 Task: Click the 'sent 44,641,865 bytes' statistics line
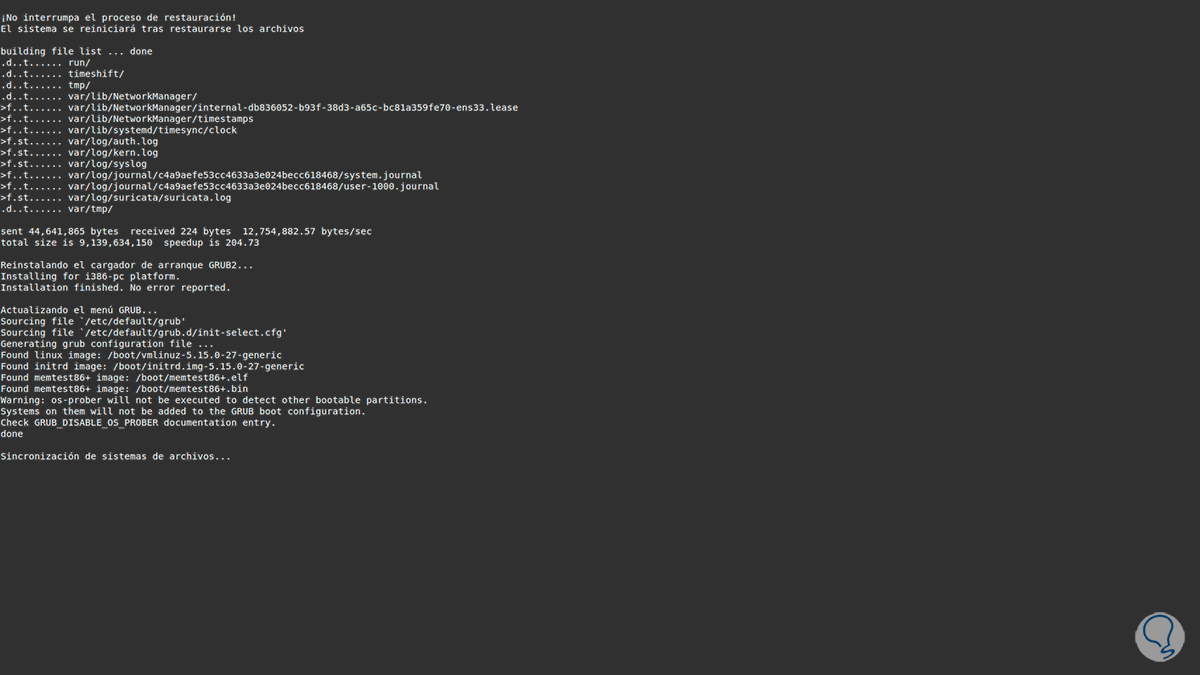point(186,231)
